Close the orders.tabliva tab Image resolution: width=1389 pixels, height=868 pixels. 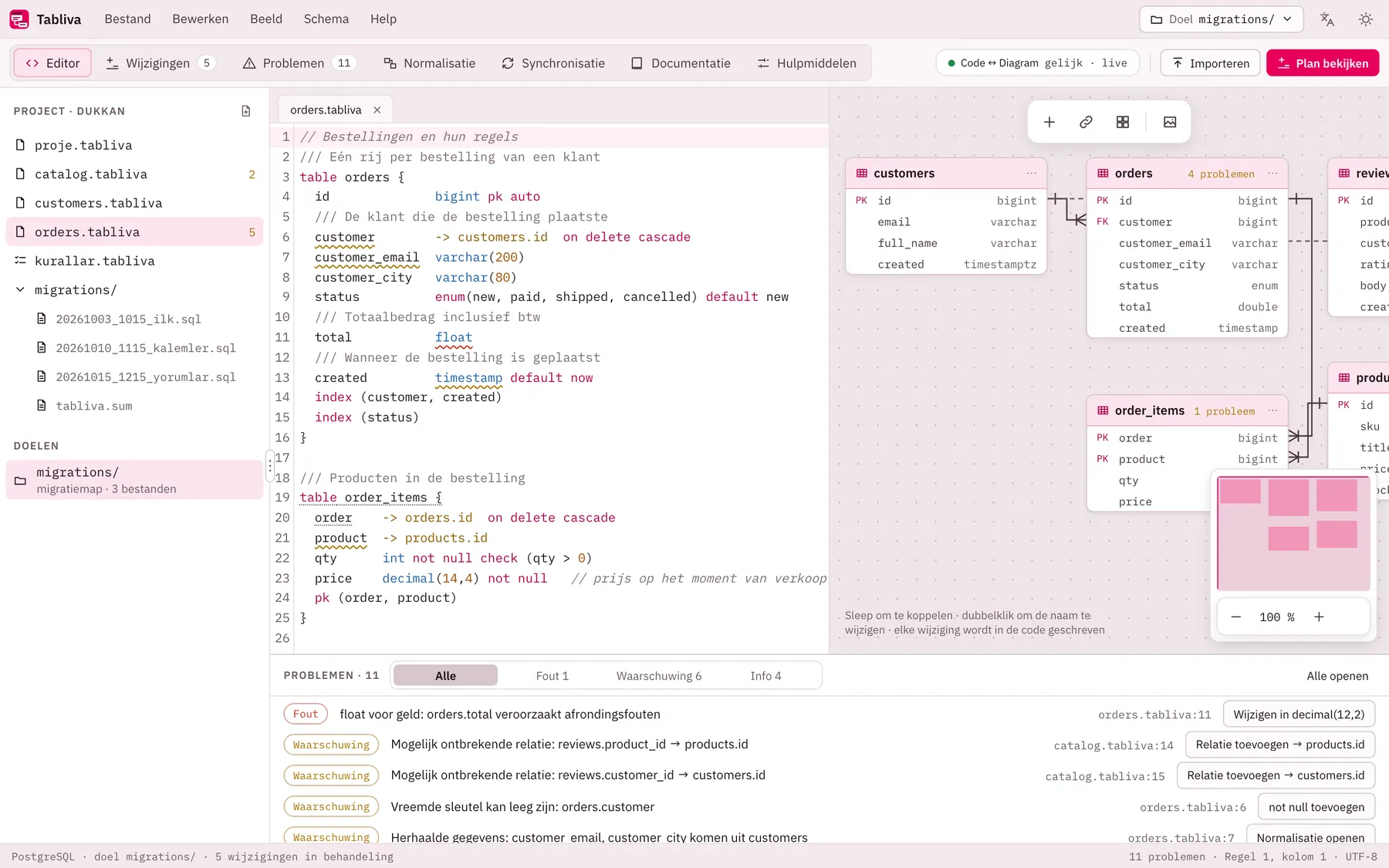[x=377, y=110]
